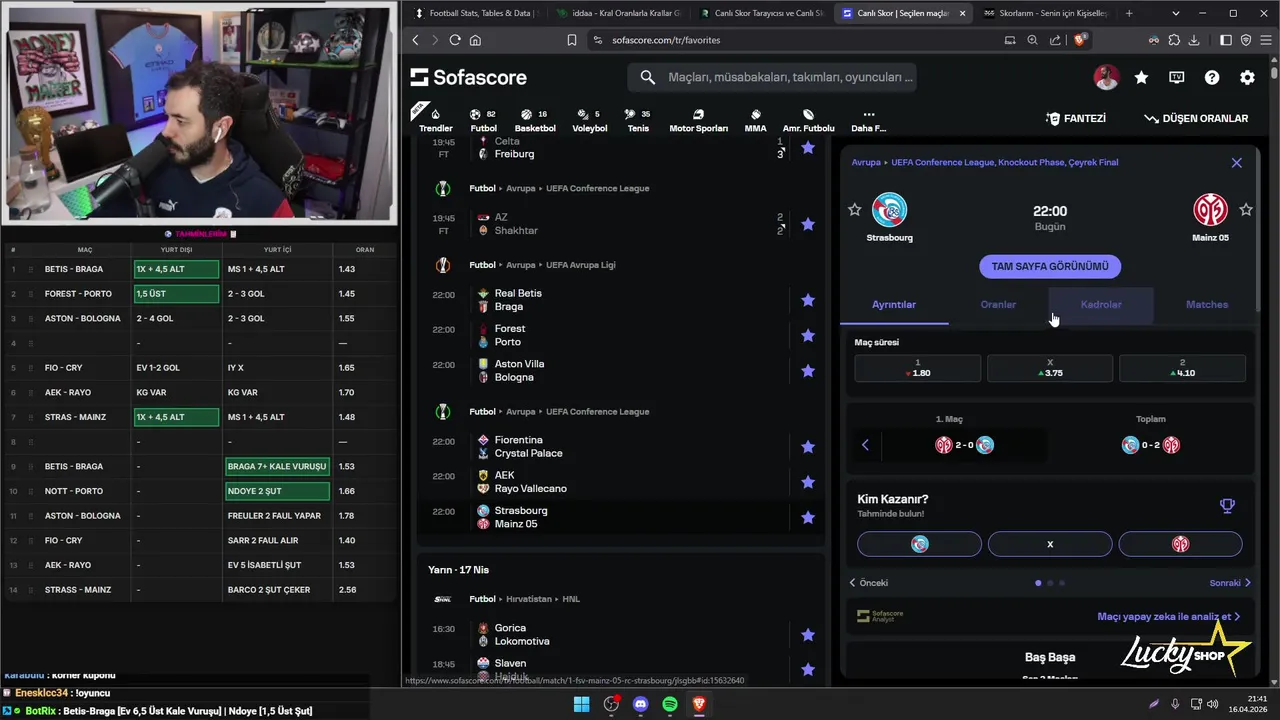Toggle favorite star next to Mainz 05 logo
The height and width of the screenshot is (720, 1280).
1246,209
